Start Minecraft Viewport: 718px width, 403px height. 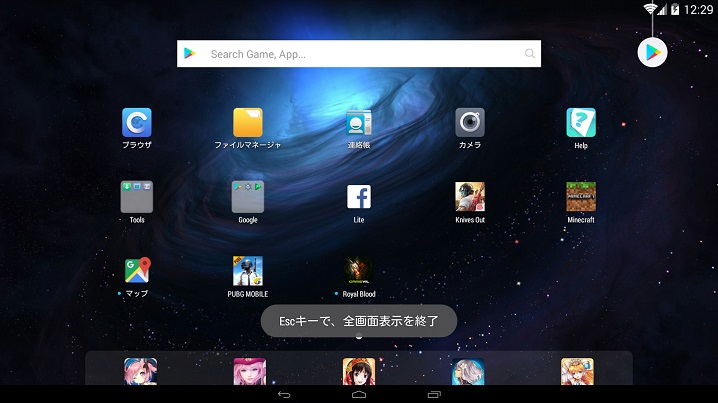point(581,197)
